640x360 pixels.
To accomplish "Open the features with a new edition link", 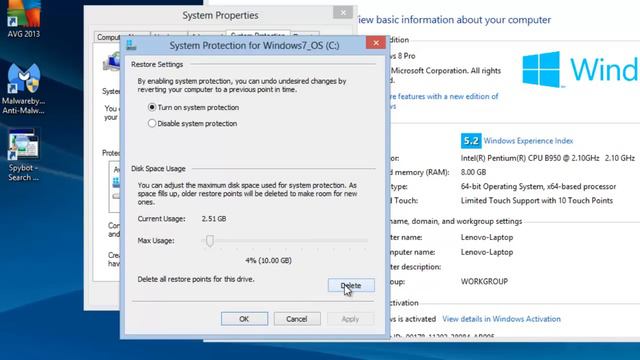I will pyautogui.click(x=444, y=97).
